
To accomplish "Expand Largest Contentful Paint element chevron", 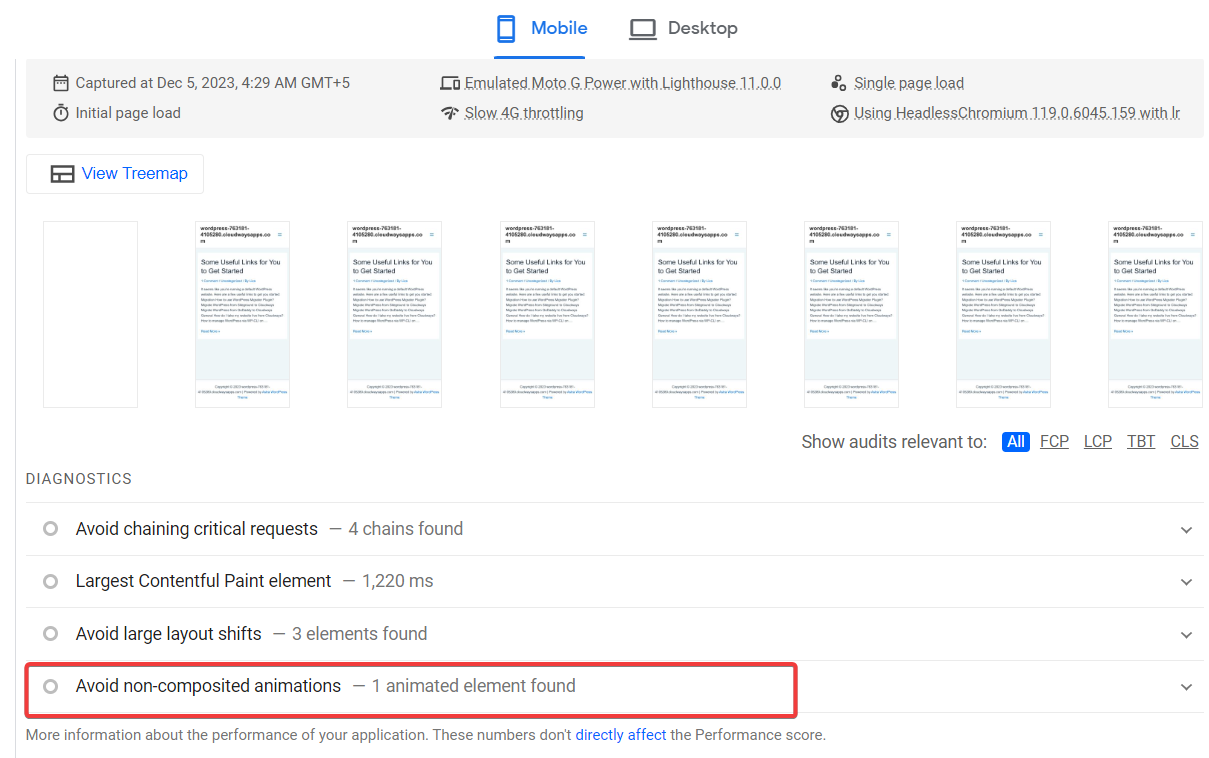I will click(x=1186, y=582).
